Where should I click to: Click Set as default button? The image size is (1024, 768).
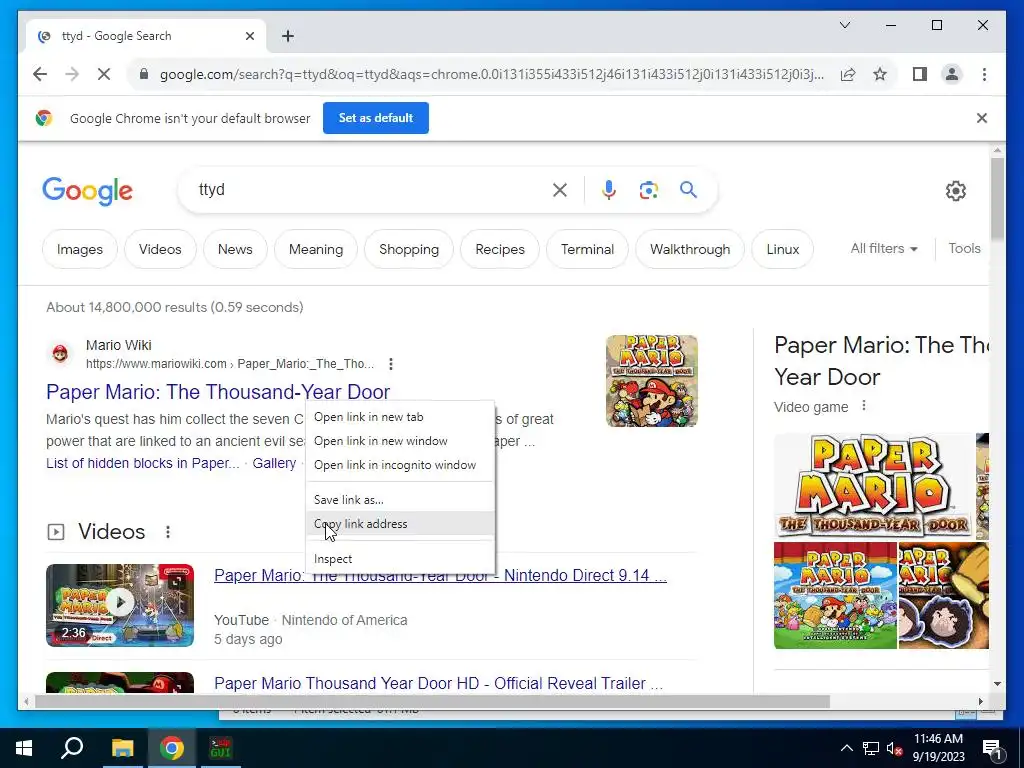tap(376, 118)
